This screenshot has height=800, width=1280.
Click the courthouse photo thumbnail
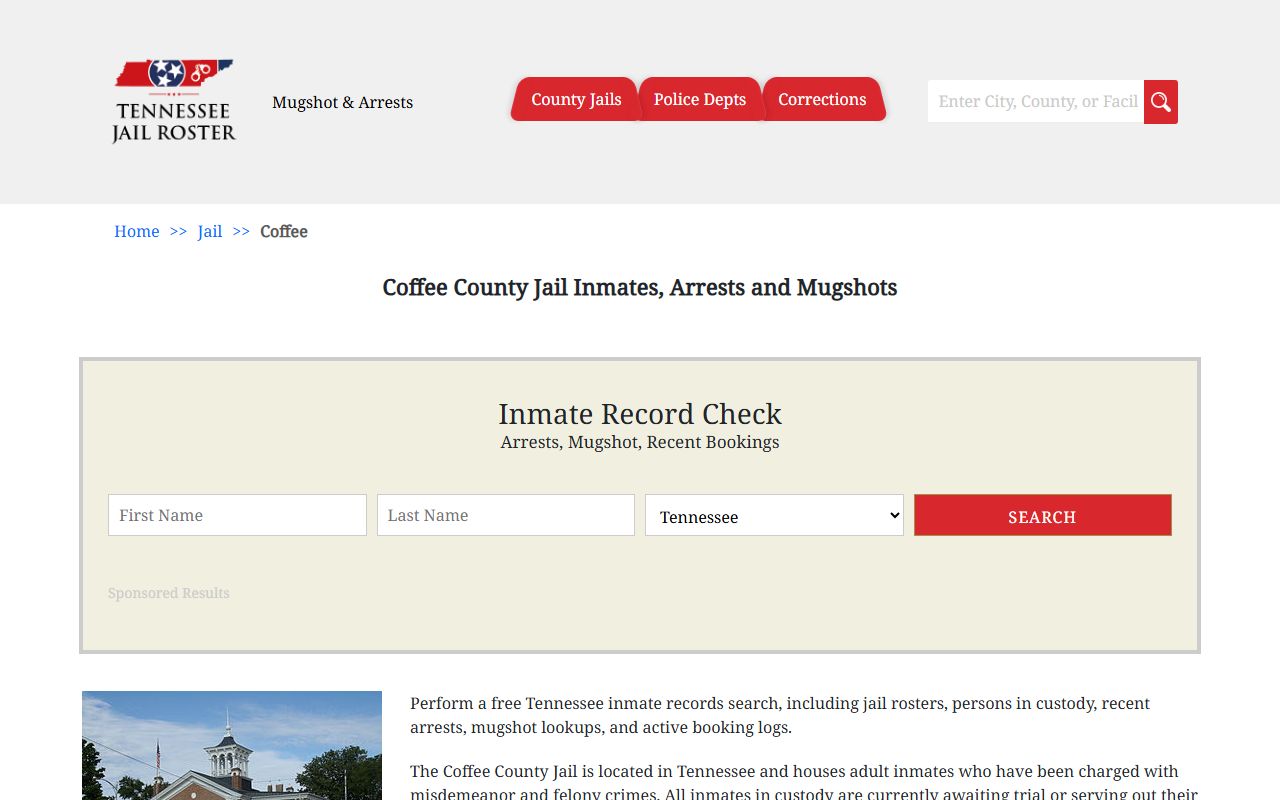click(x=232, y=745)
